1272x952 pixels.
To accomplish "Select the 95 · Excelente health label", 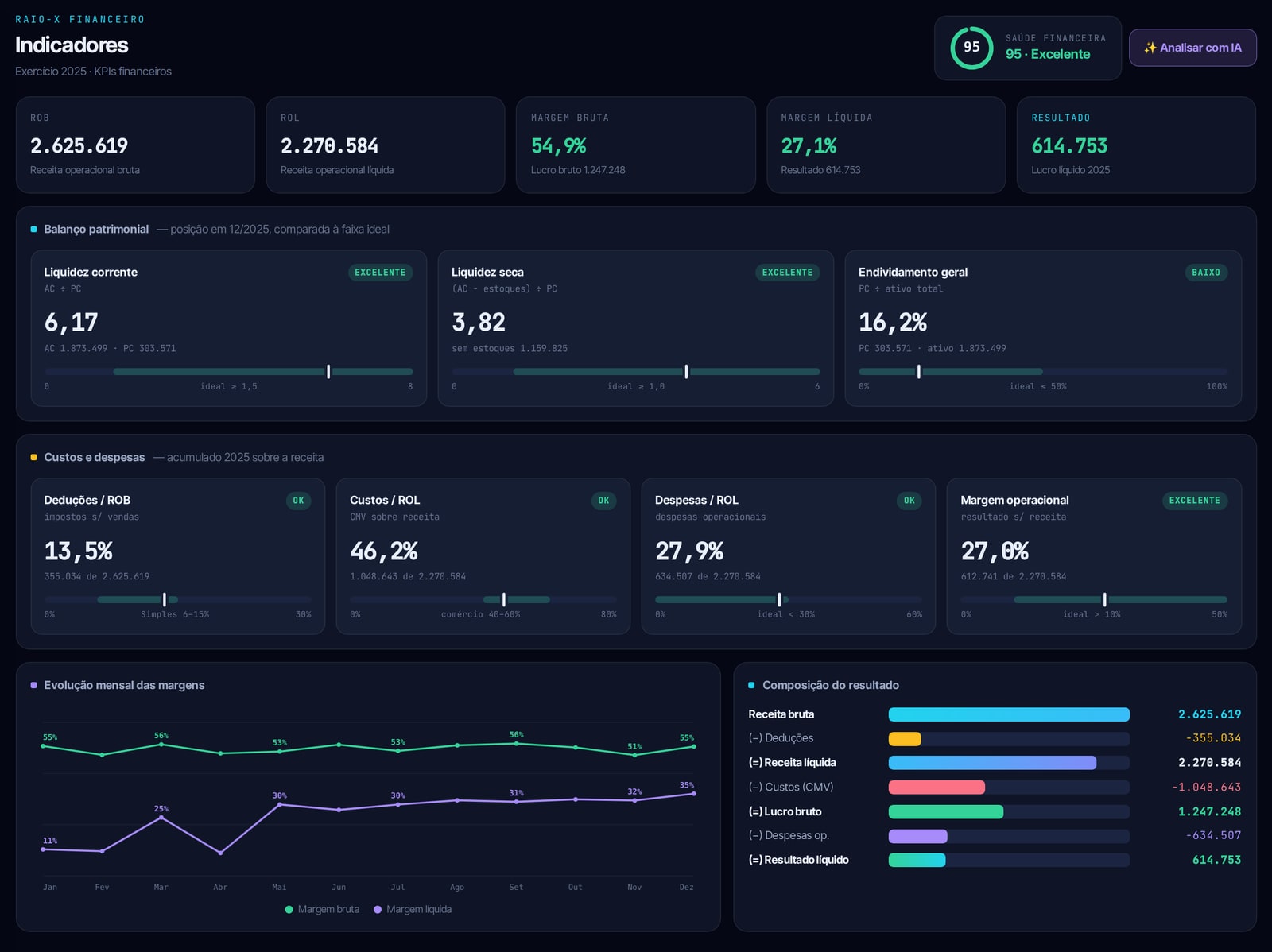I will [x=1048, y=54].
